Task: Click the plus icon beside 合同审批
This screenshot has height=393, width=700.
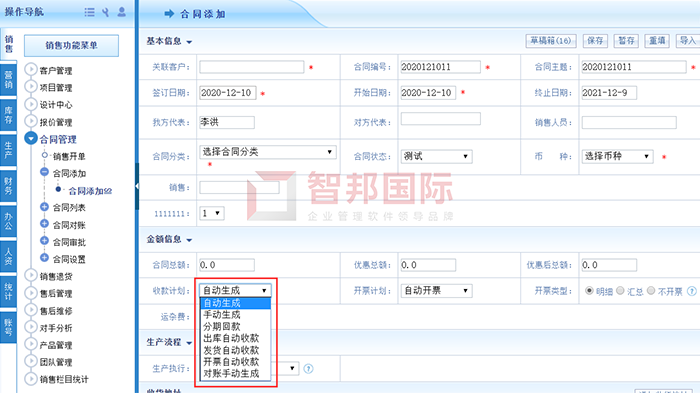Action: (44, 241)
